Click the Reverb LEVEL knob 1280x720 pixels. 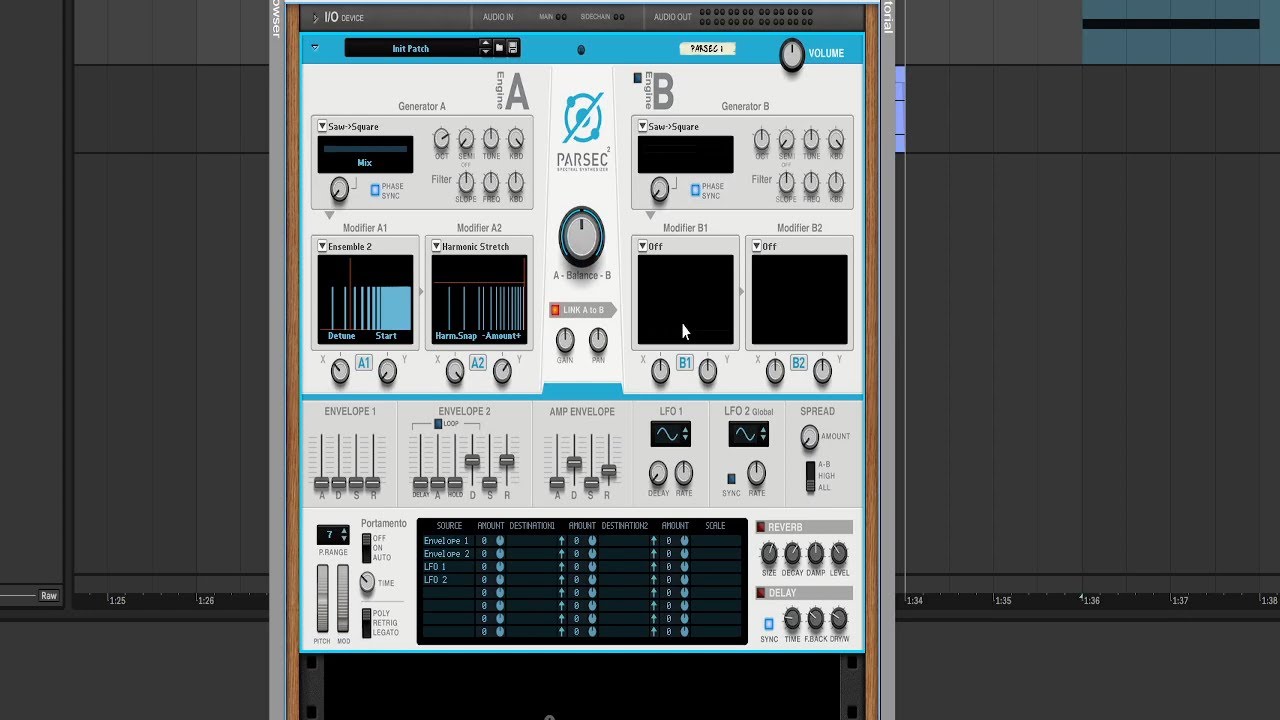(x=839, y=553)
